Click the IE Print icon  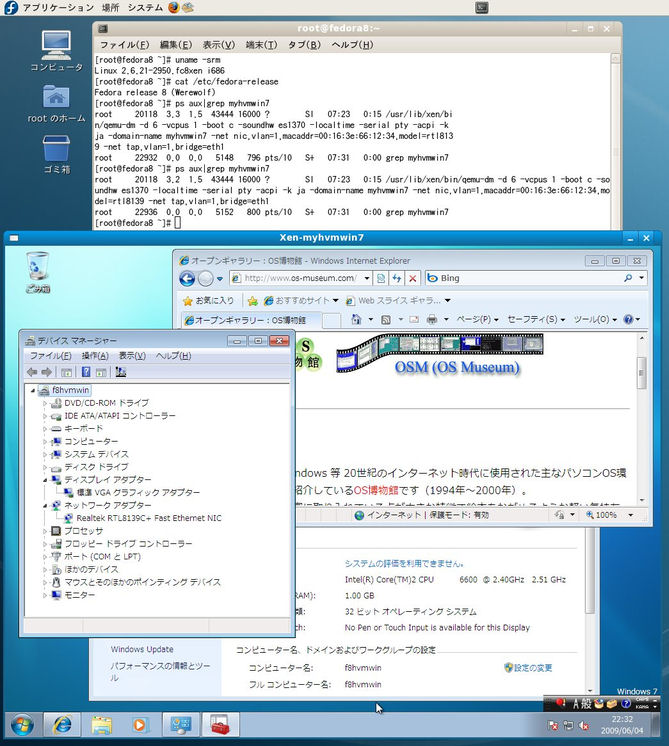click(432, 319)
